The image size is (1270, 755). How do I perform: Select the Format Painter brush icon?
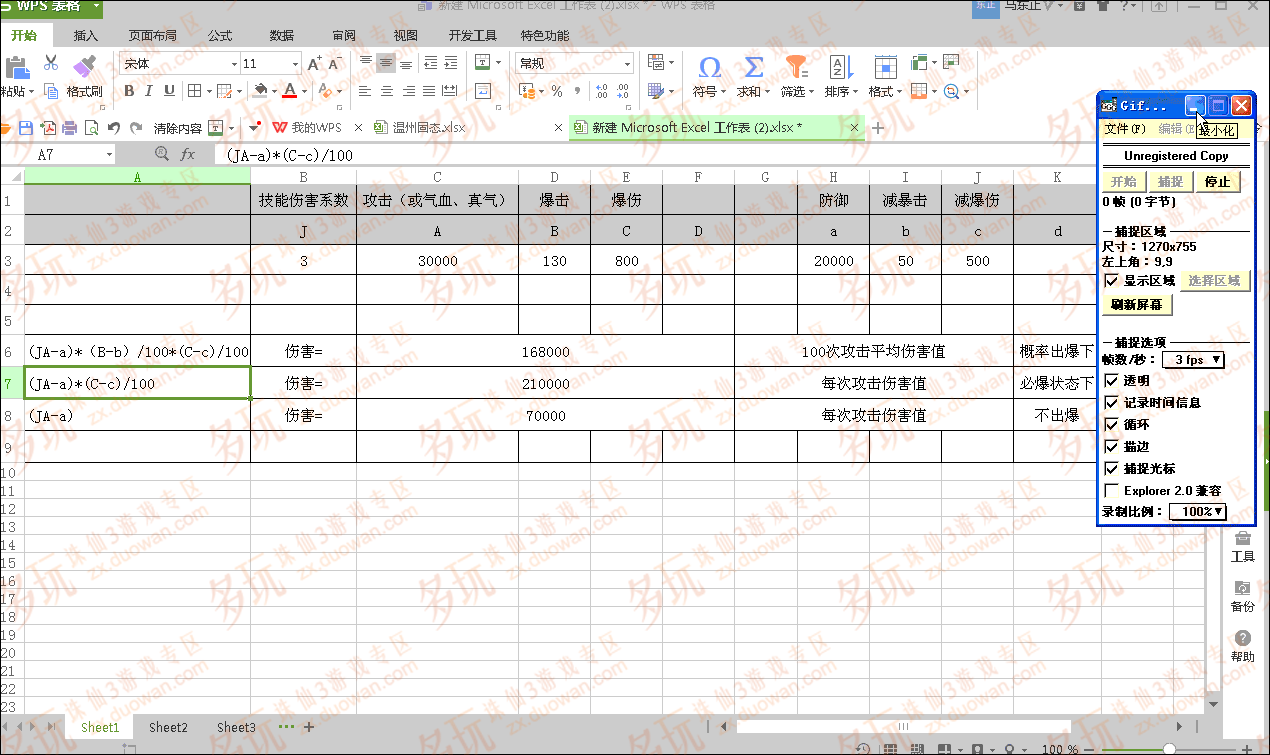(x=84, y=65)
